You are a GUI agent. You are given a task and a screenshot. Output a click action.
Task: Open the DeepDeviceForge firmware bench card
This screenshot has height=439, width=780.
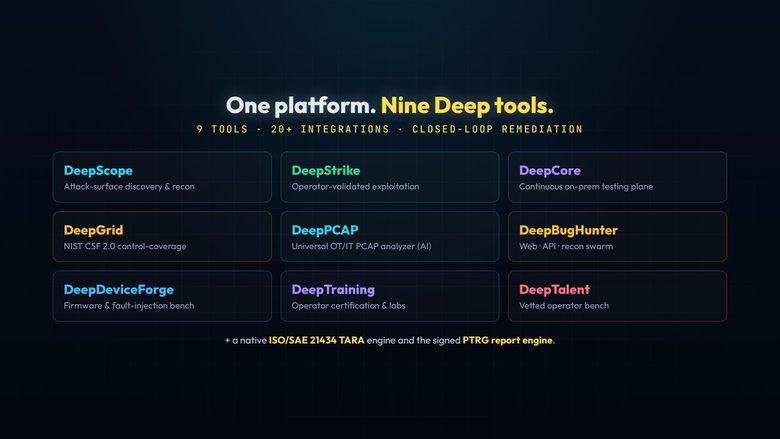click(x=162, y=296)
